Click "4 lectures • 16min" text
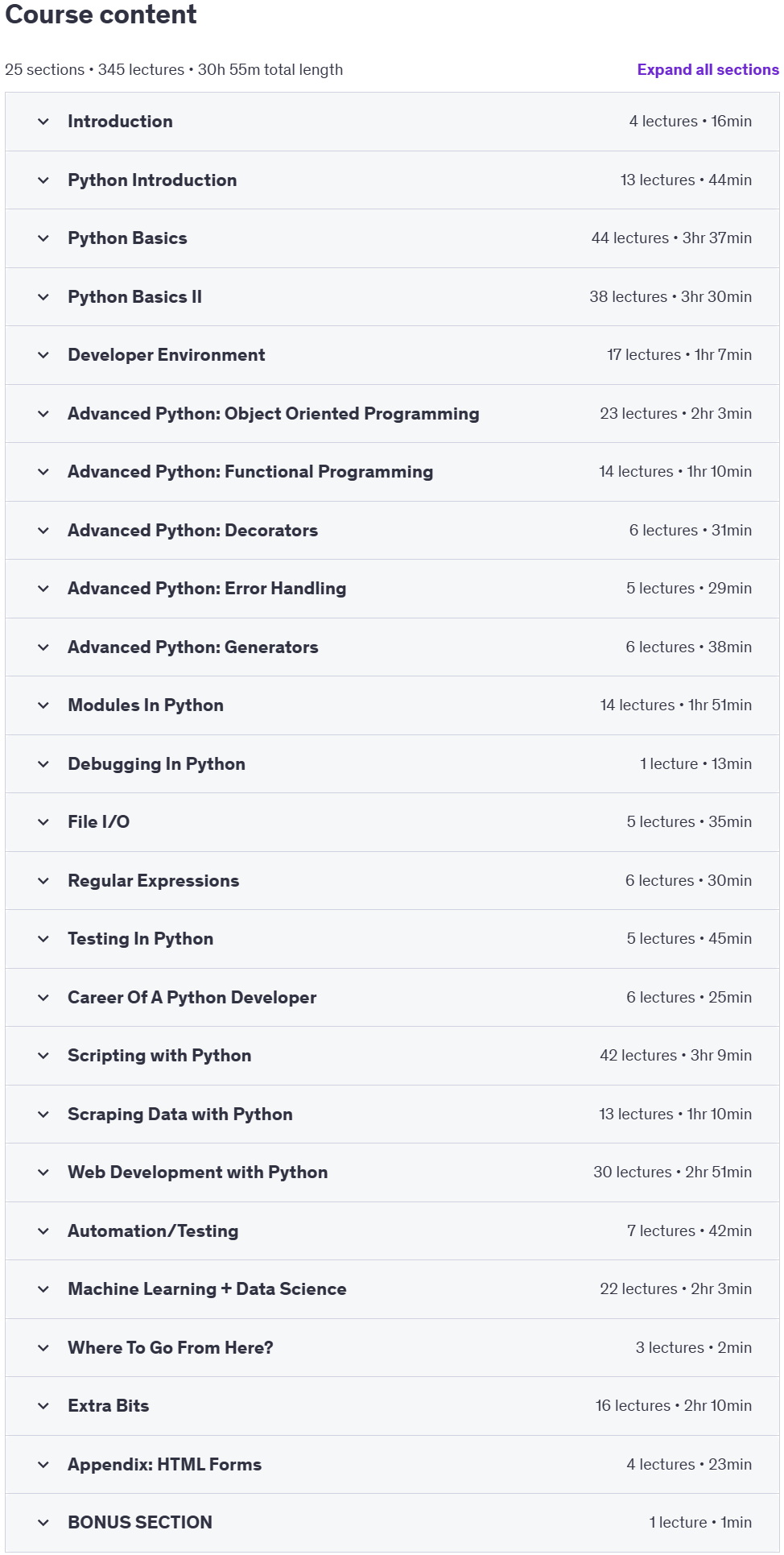784x1555 pixels. [x=691, y=122]
